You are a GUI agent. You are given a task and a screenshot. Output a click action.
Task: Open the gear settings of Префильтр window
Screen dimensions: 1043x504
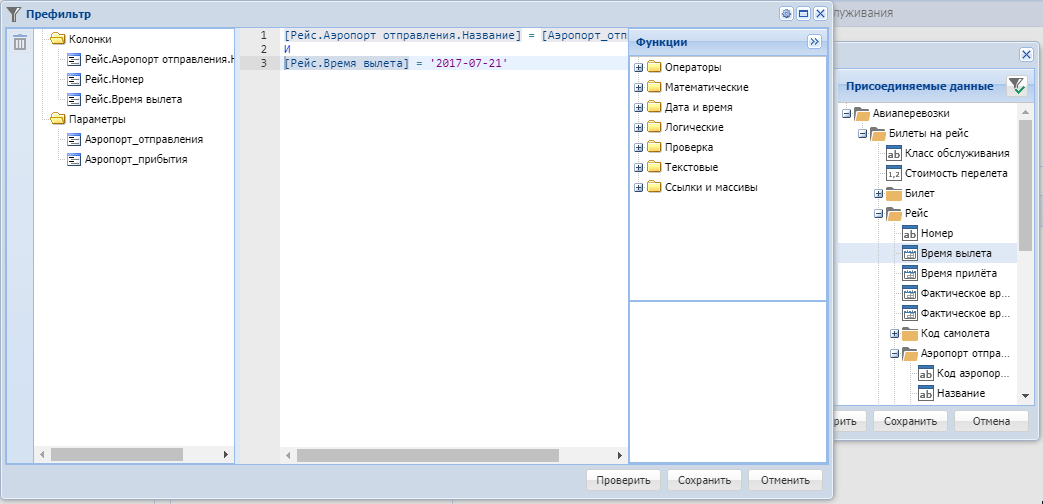(x=786, y=14)
